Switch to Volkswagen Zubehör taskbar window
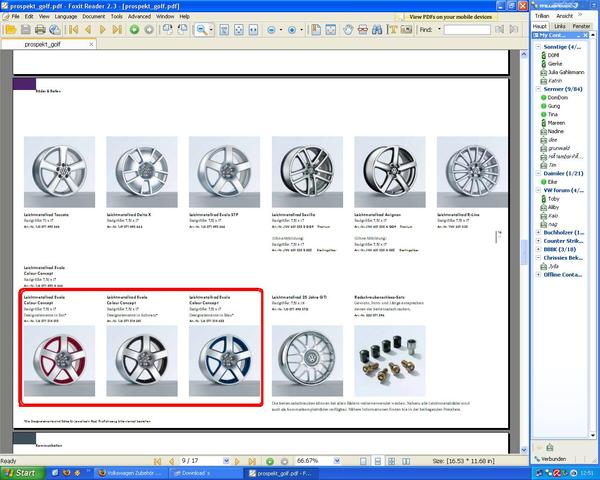Screen dimensions: 600x480 [x=130, y=473]
